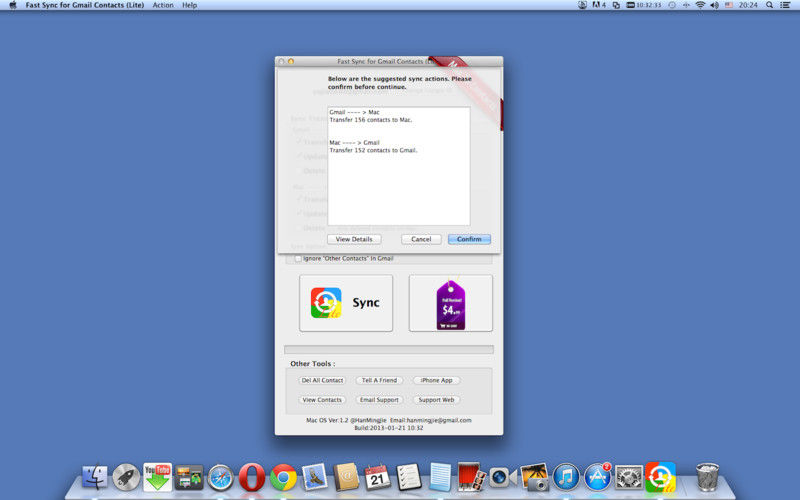Click the developer email text at bottom
Image resolution: width=800 pixels, height=500 pixels.
point(431,420)
